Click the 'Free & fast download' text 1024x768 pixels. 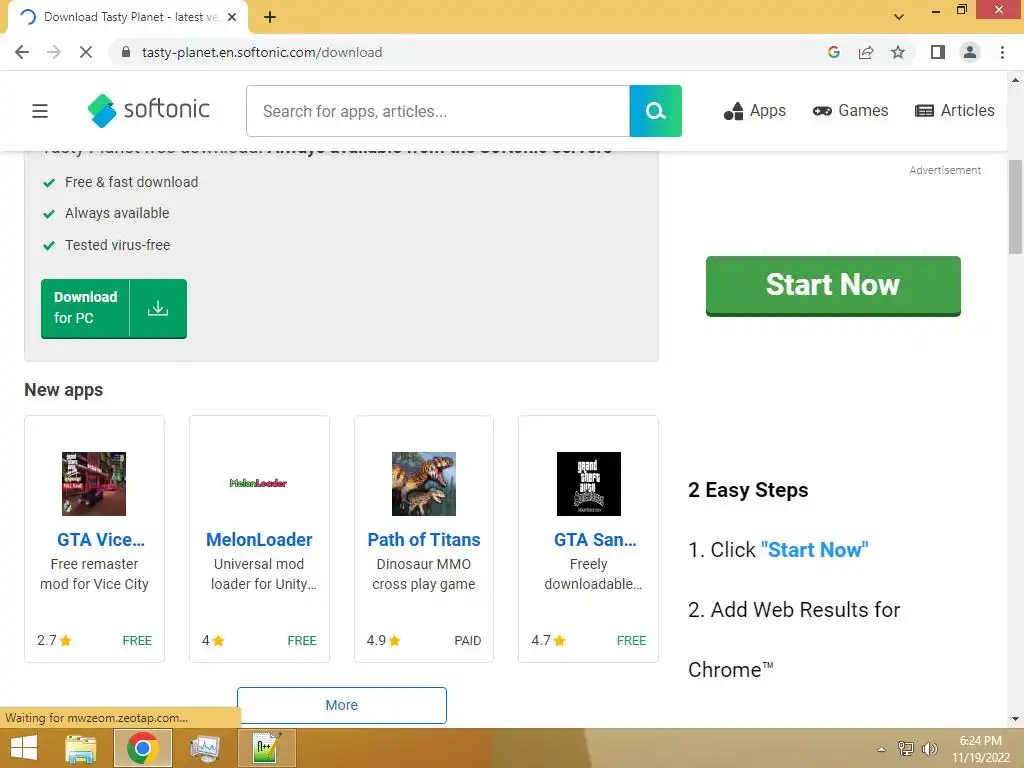[x=131, y=182]
